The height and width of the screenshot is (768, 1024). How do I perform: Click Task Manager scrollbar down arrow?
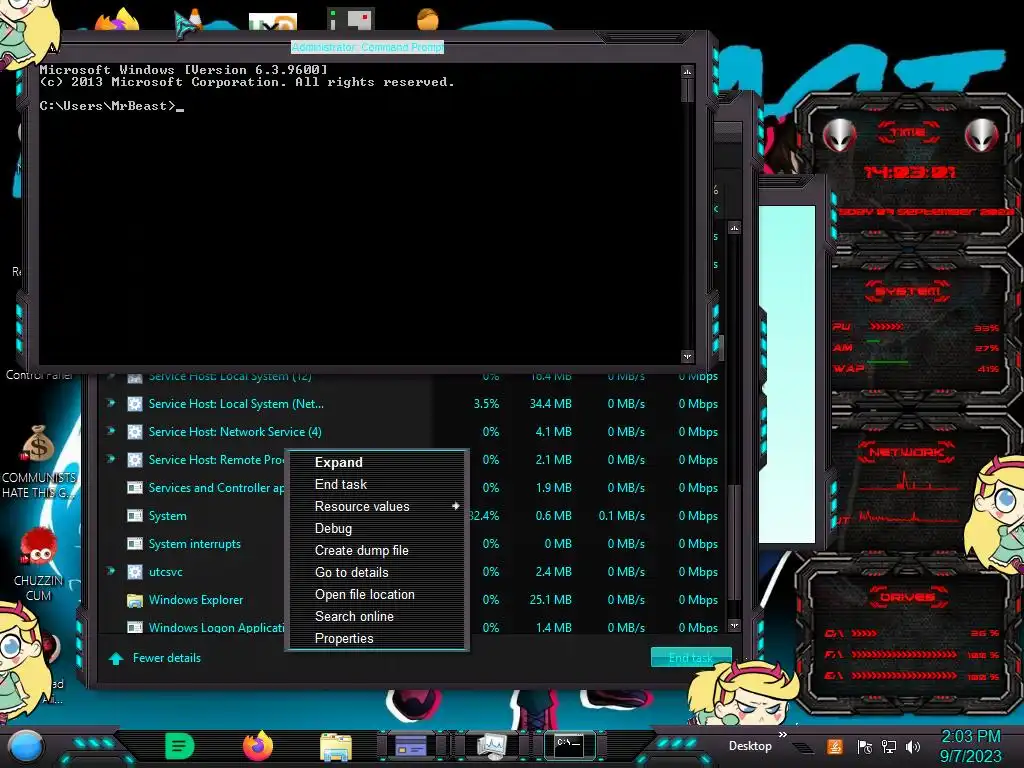(735, 626)
